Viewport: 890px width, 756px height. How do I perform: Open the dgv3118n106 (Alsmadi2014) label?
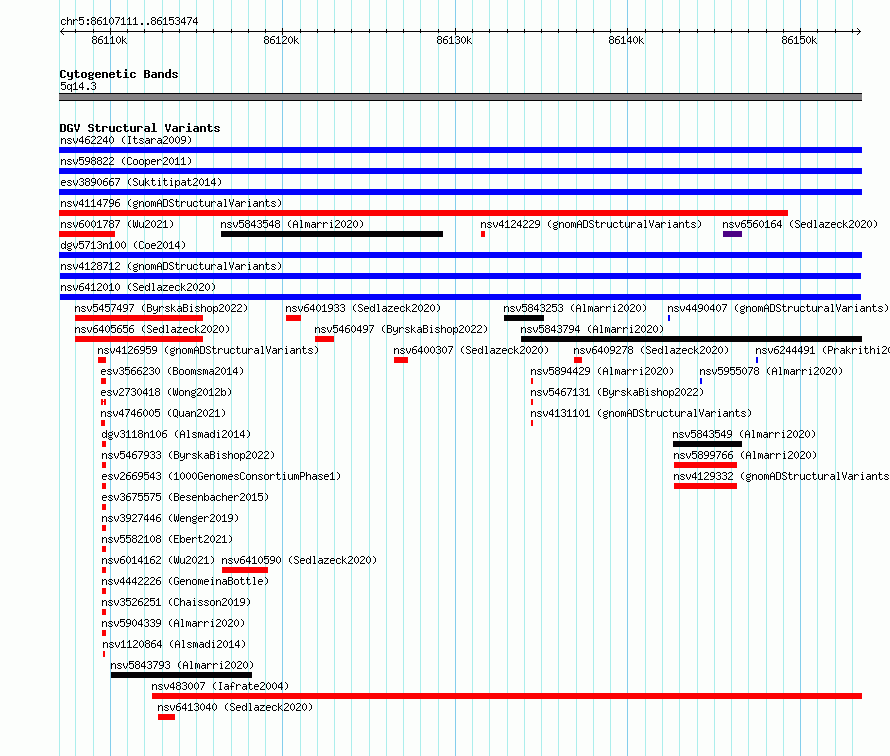176,434
